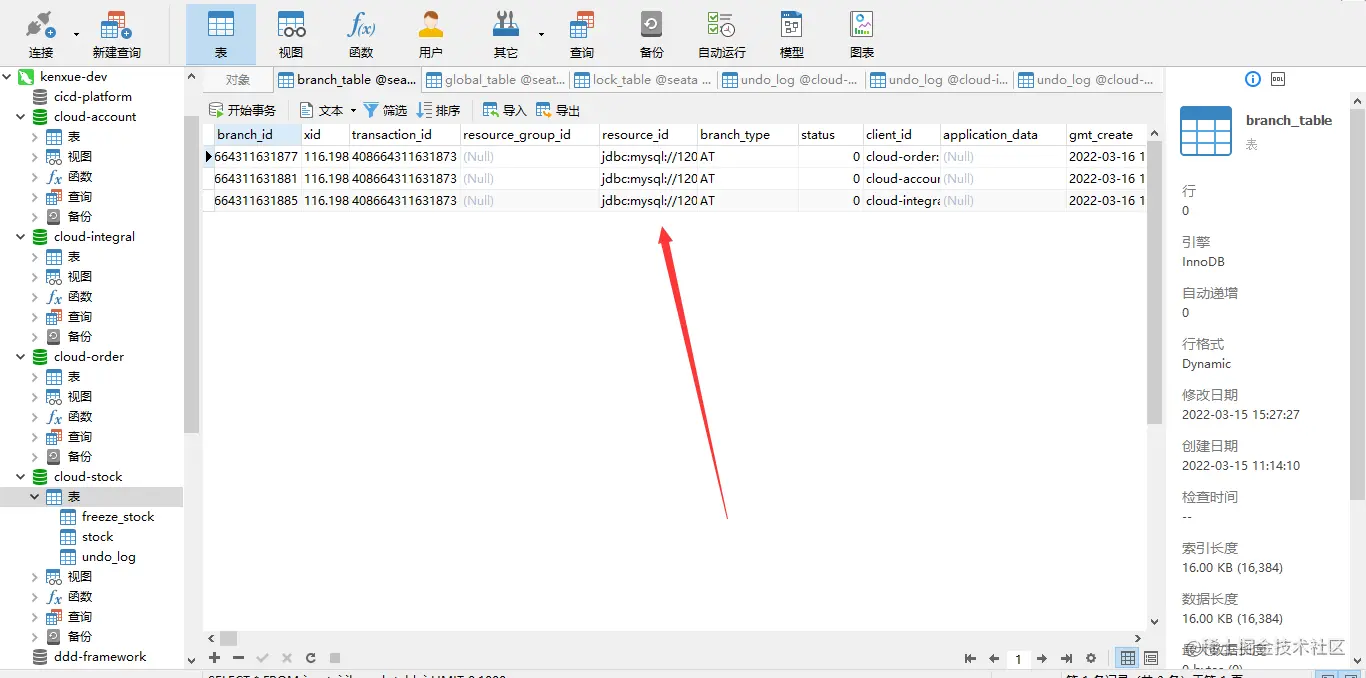1366x678 pixels.
Task: Open the 函数 function toolbar icon
Action: pos(361,34)
